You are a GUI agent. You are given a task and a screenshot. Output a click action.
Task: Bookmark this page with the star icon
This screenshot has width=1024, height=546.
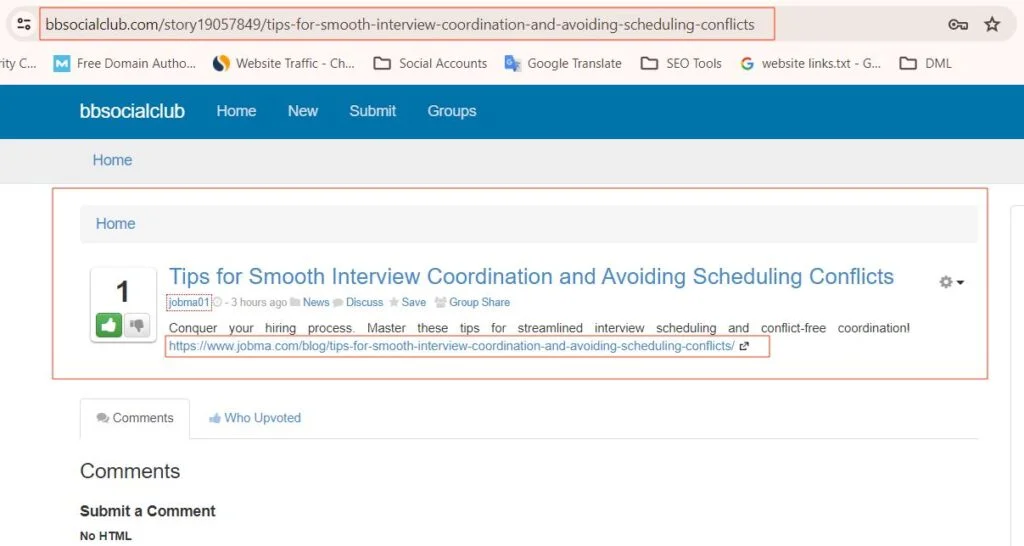click(992, 25)
